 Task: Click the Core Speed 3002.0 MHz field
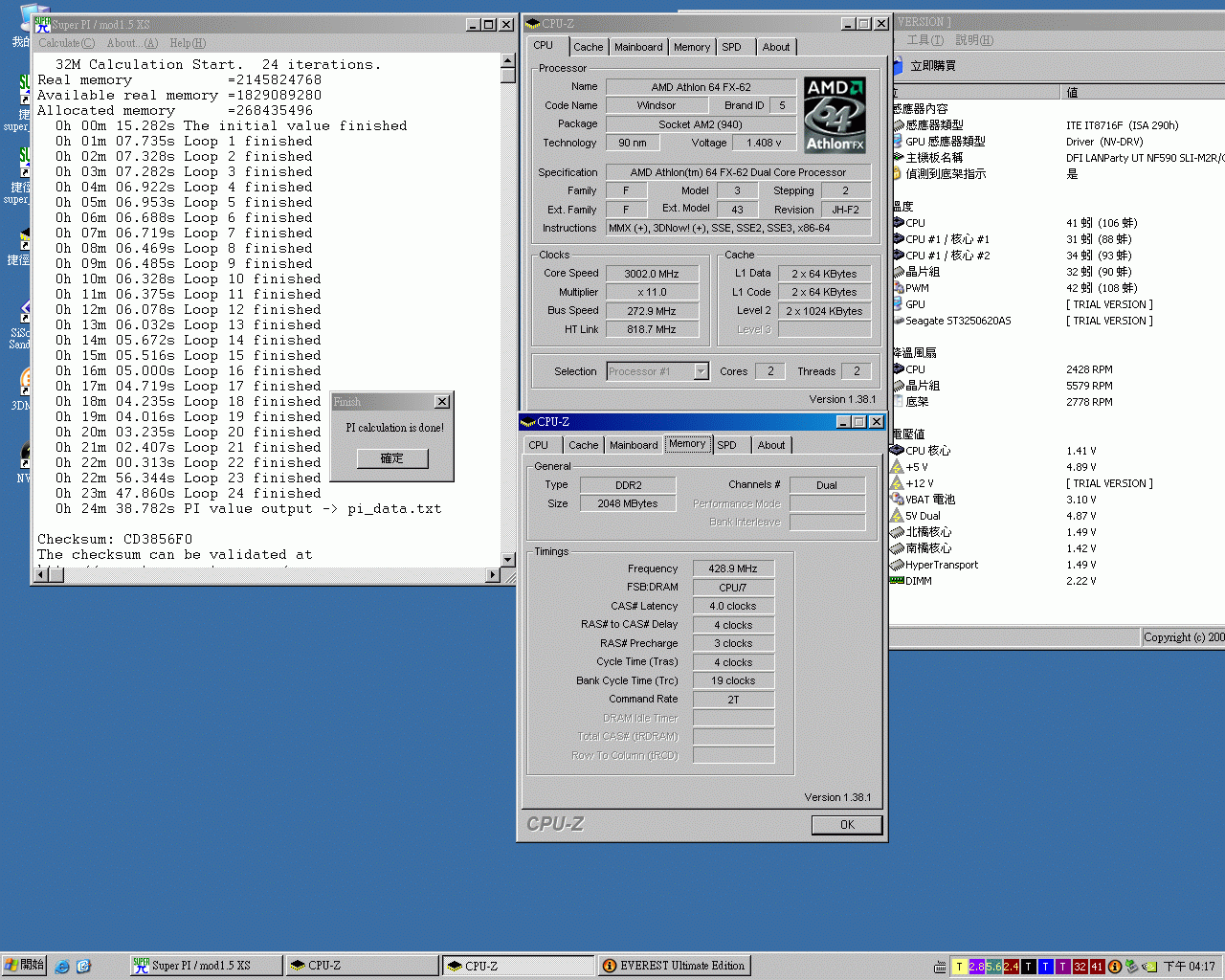click(652, 274)
